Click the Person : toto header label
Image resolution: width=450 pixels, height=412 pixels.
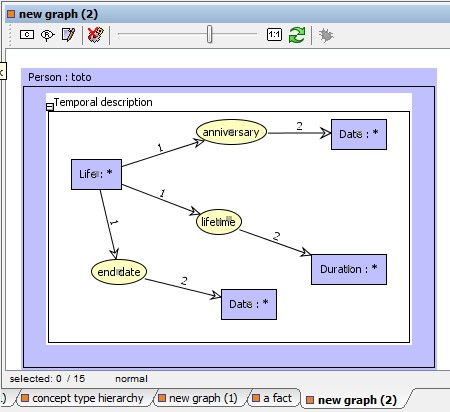60,77
